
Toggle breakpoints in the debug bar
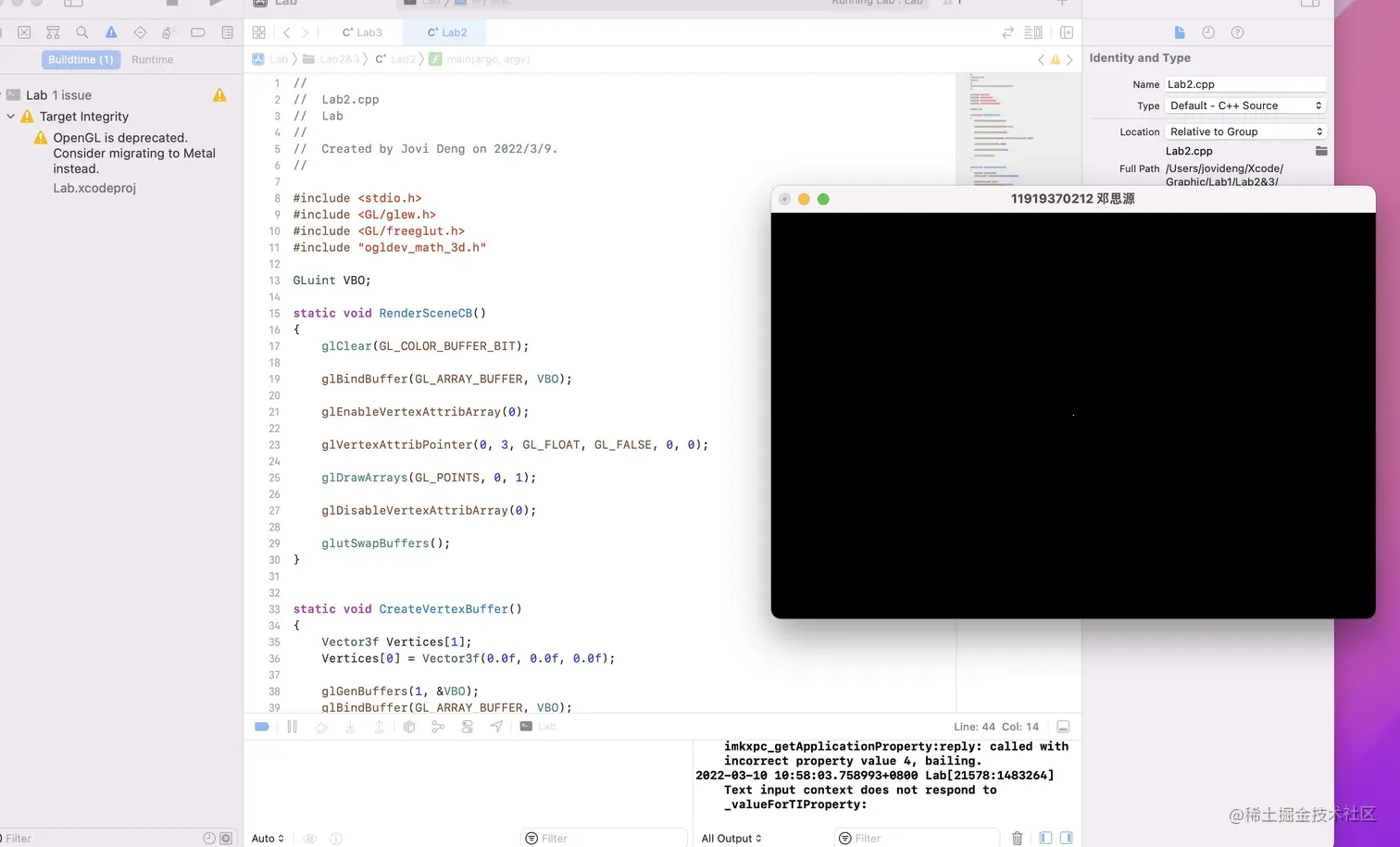pos(261,727)
